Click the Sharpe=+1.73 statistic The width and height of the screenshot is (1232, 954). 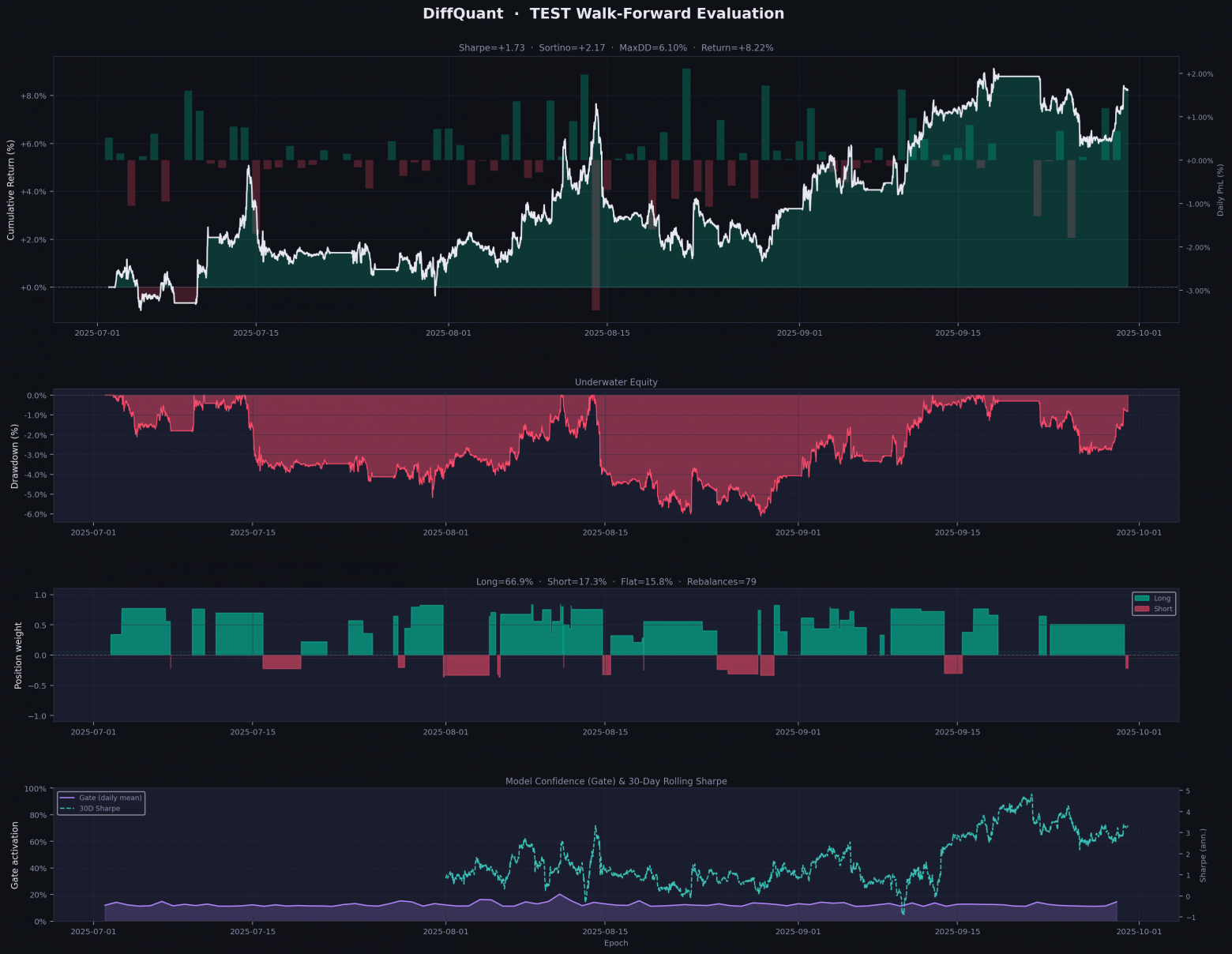coord(491,47)
